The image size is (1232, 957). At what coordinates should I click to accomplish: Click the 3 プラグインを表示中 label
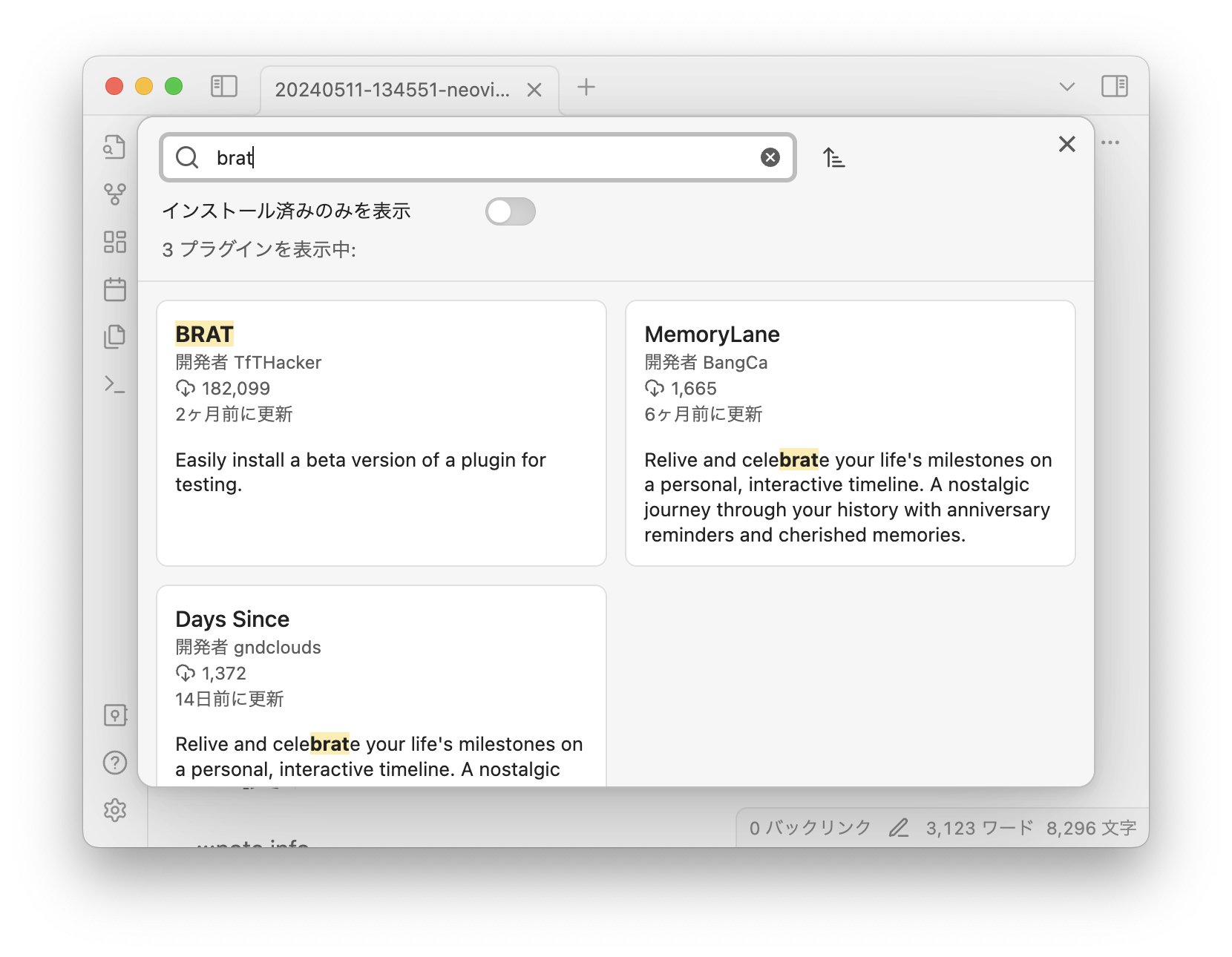[259, 249]
